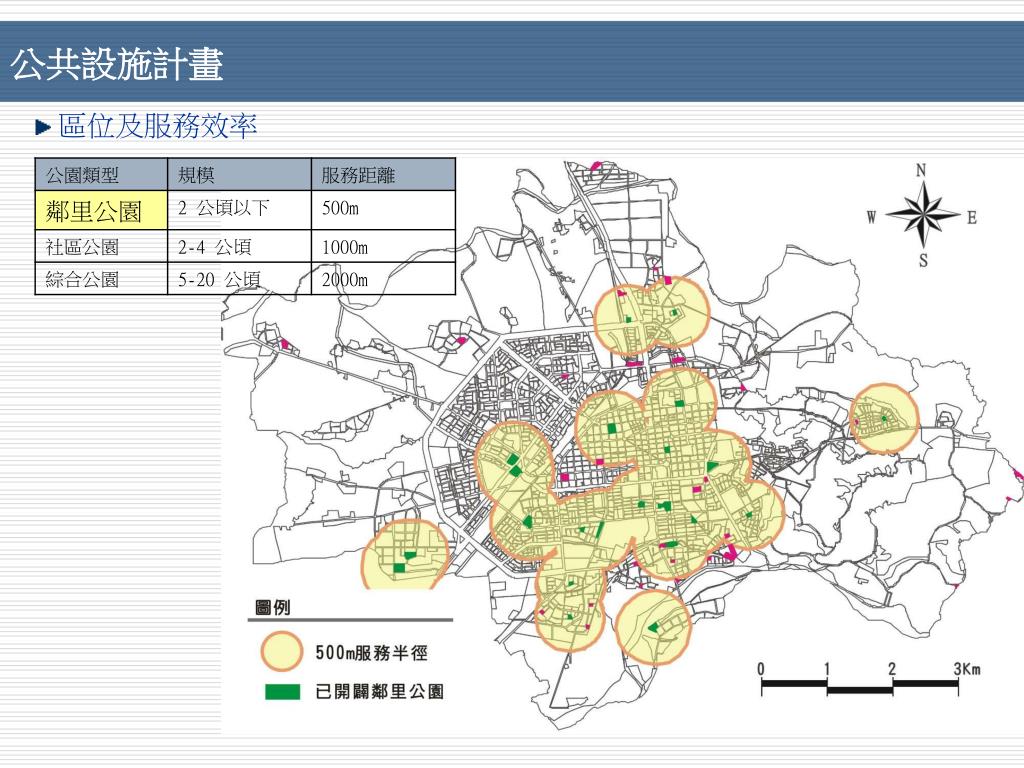The height and width of the screenshot is (768, 1024).
Task: Click the compass rose north arrow icon
Action: pyautogui.click(x=922, y=214)
